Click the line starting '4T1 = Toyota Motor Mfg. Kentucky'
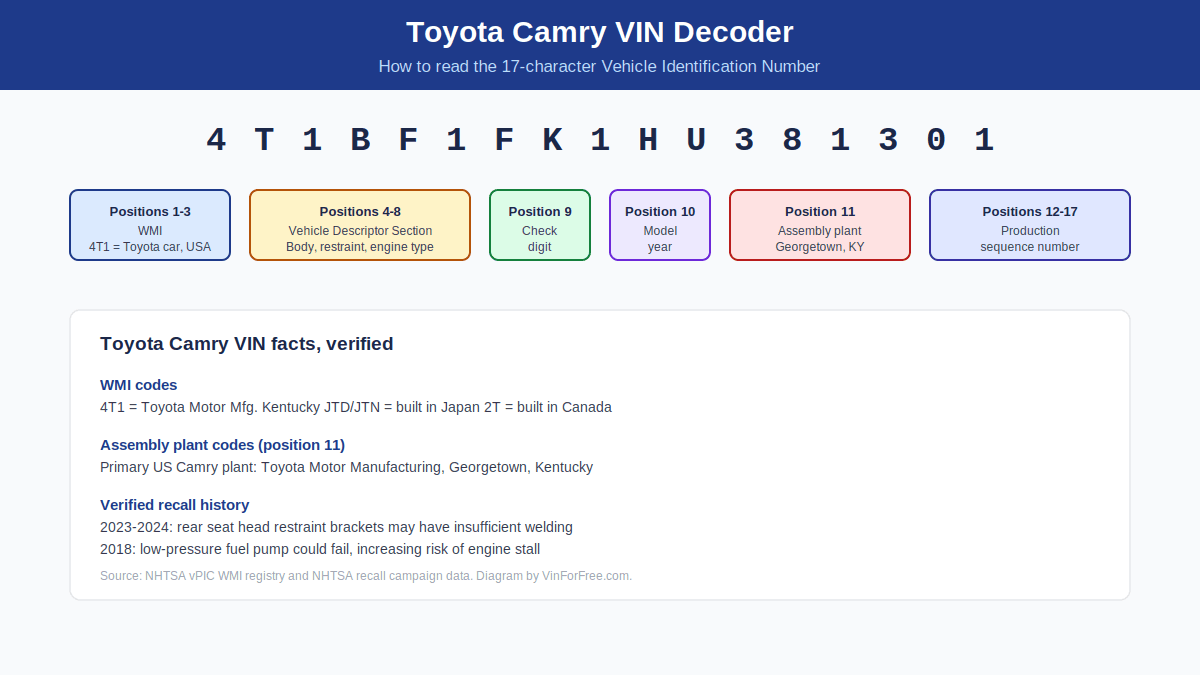 [x=356, y=407]
